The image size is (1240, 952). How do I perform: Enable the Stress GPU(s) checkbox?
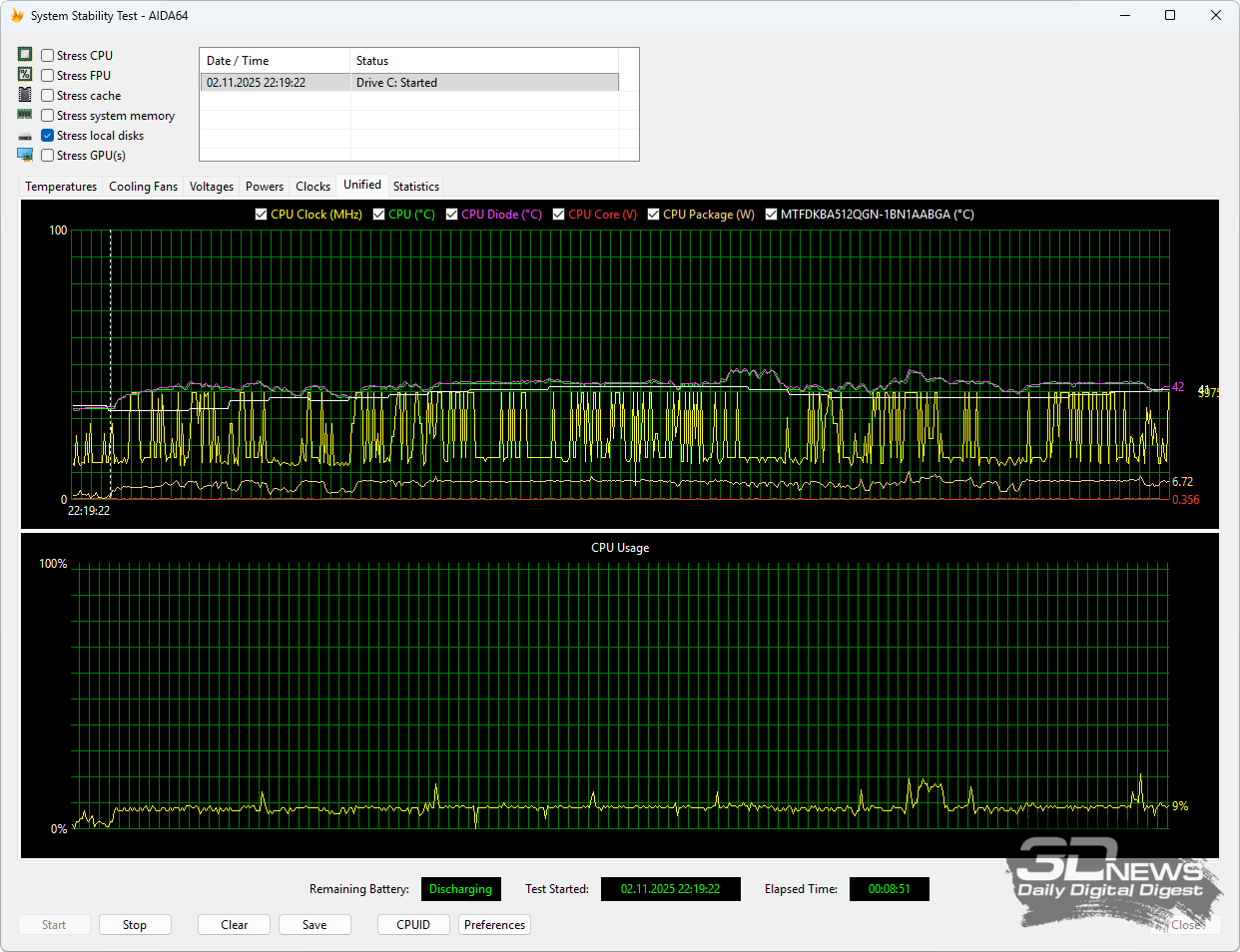coord(48,156)
